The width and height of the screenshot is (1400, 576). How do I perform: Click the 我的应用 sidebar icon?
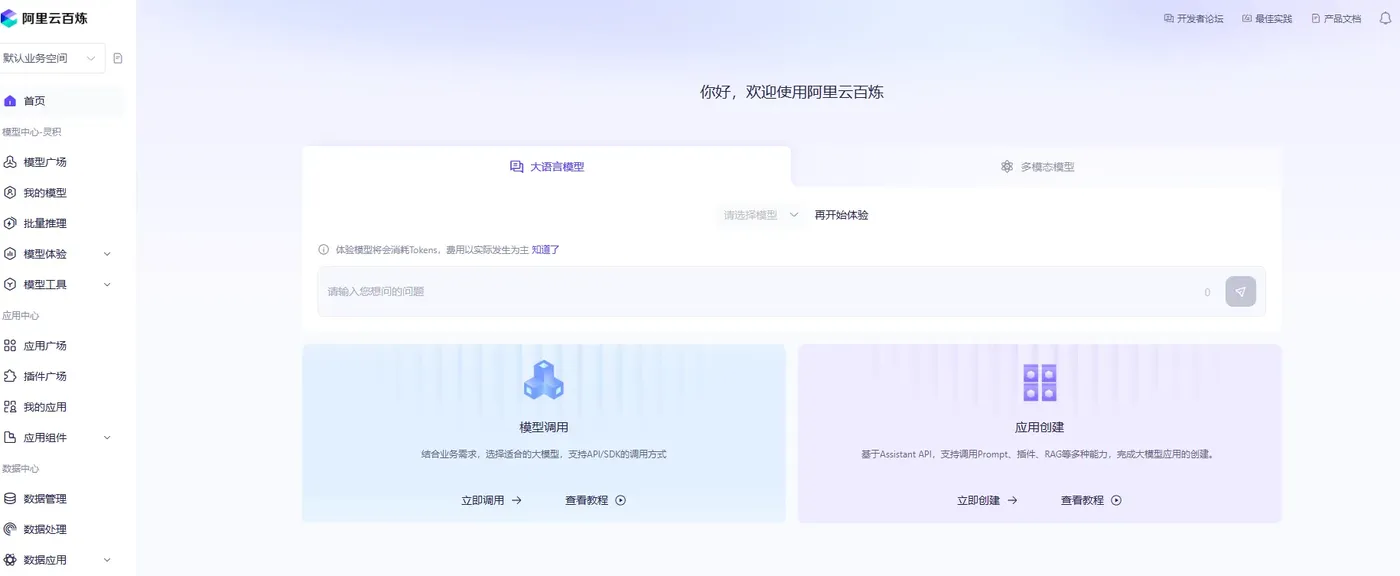click(x=10, y=407)
